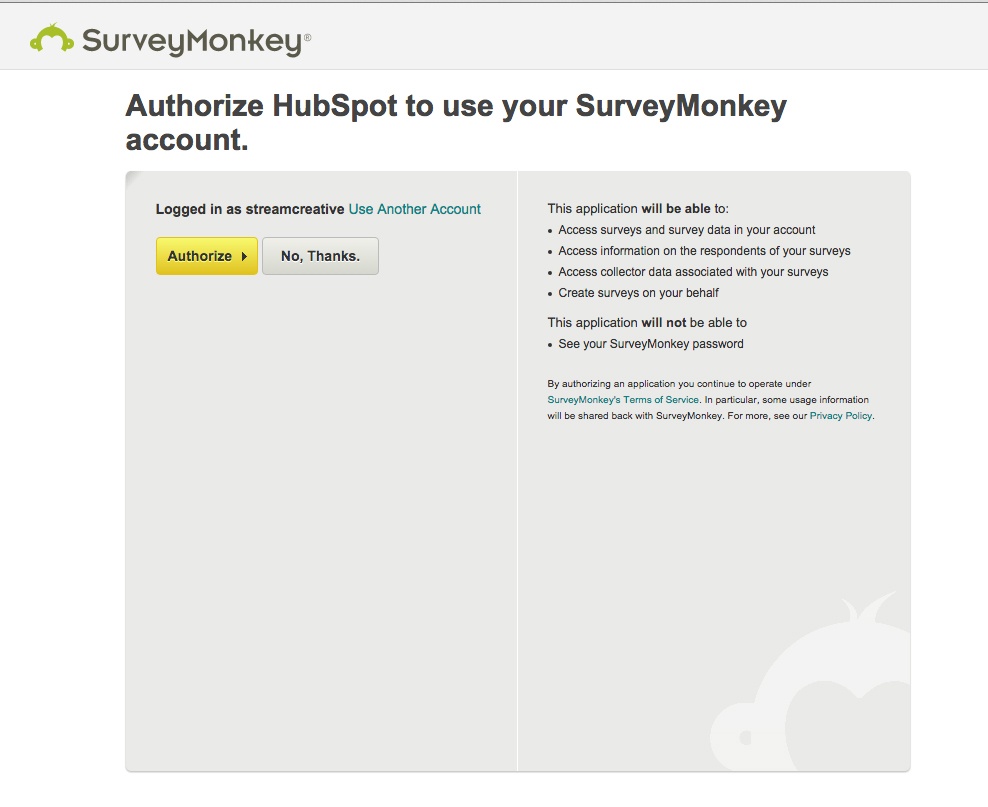The height and width of the screenshot is (807, 988).
Task: Open SurveyMonkey's Terms of Service
Action: click(622, 399)
